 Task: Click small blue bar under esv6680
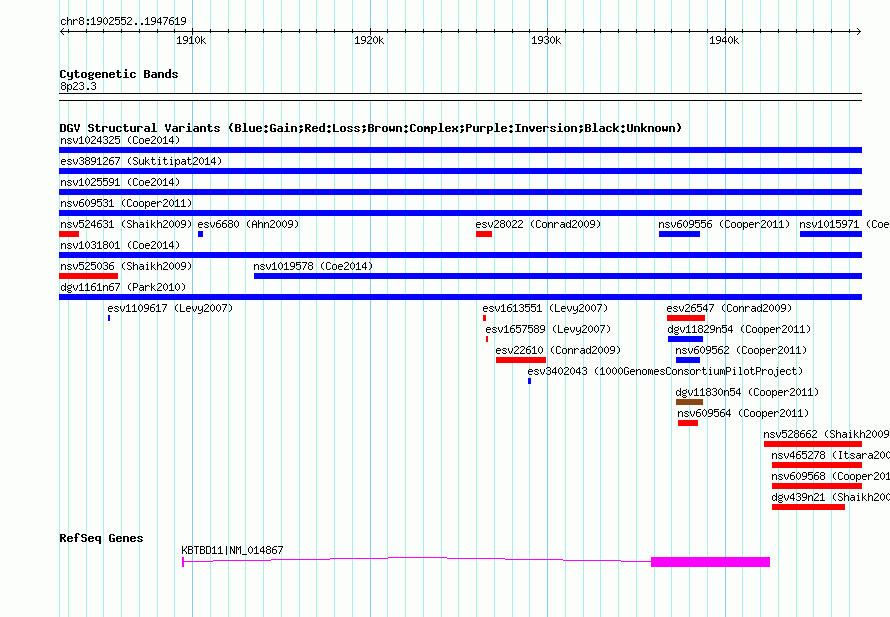click(200, 234)
